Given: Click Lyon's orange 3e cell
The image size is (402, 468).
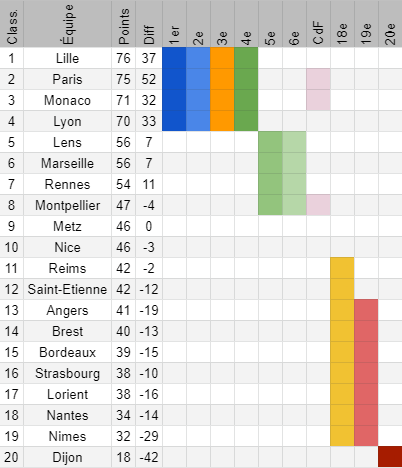Looking at the screenshot, I should pos(222,121).
